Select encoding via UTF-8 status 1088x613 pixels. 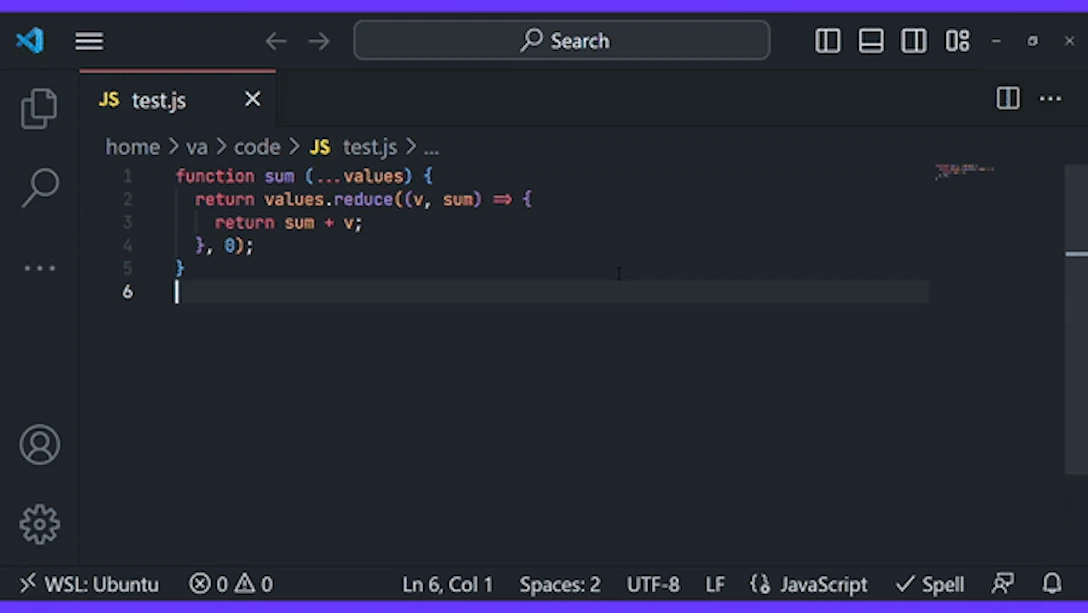pos(653,585)
